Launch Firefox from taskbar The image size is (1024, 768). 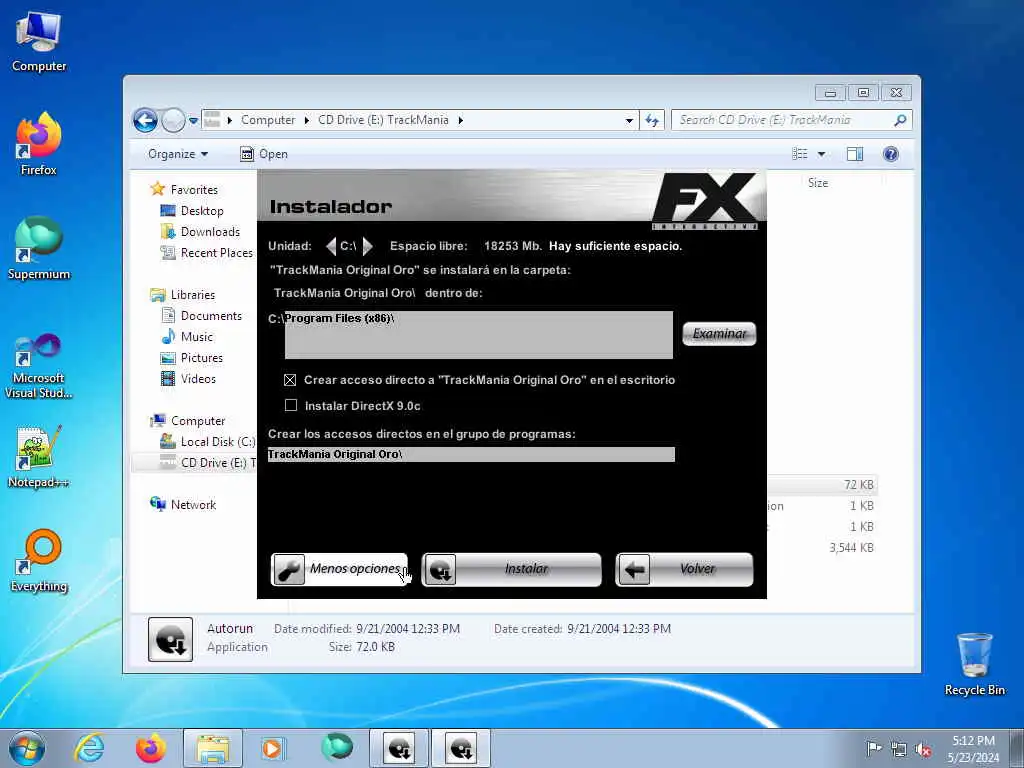tap(150, 748)
